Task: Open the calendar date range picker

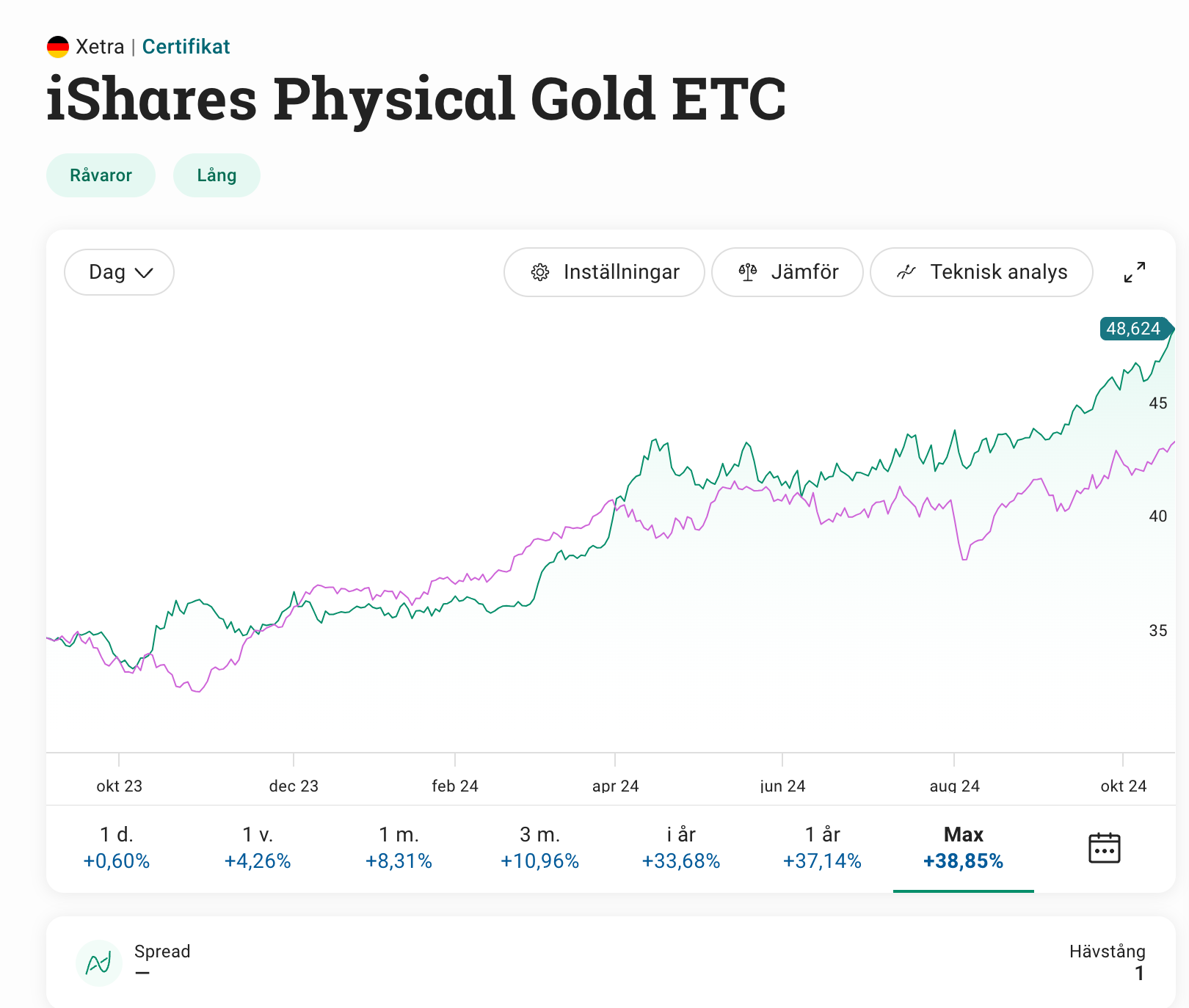Action: pyautogui.click(x=1104, y=848)
